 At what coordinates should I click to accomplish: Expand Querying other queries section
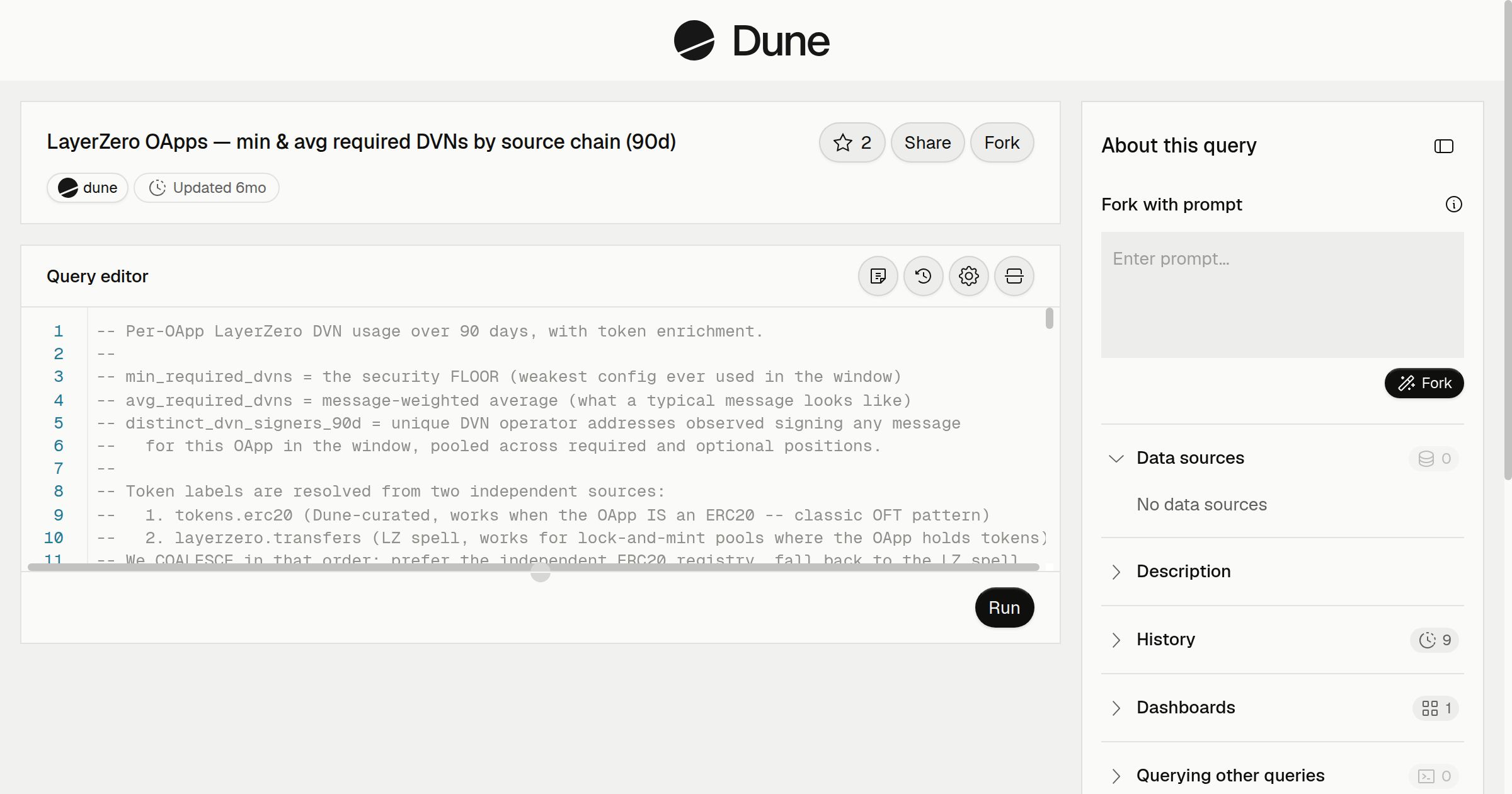[x=1116, y=776]
